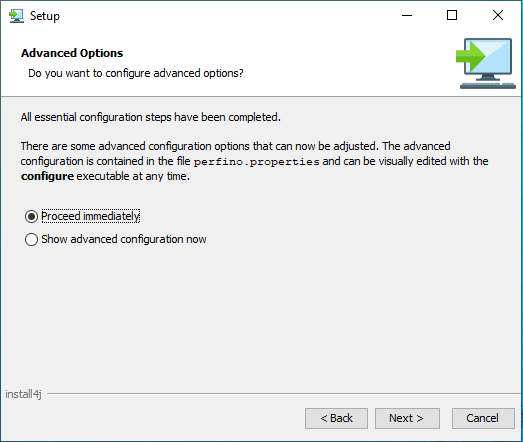Screen dimensions: 523x442
Task: Click the green arrow on the header image
Action: coord(471,56)
